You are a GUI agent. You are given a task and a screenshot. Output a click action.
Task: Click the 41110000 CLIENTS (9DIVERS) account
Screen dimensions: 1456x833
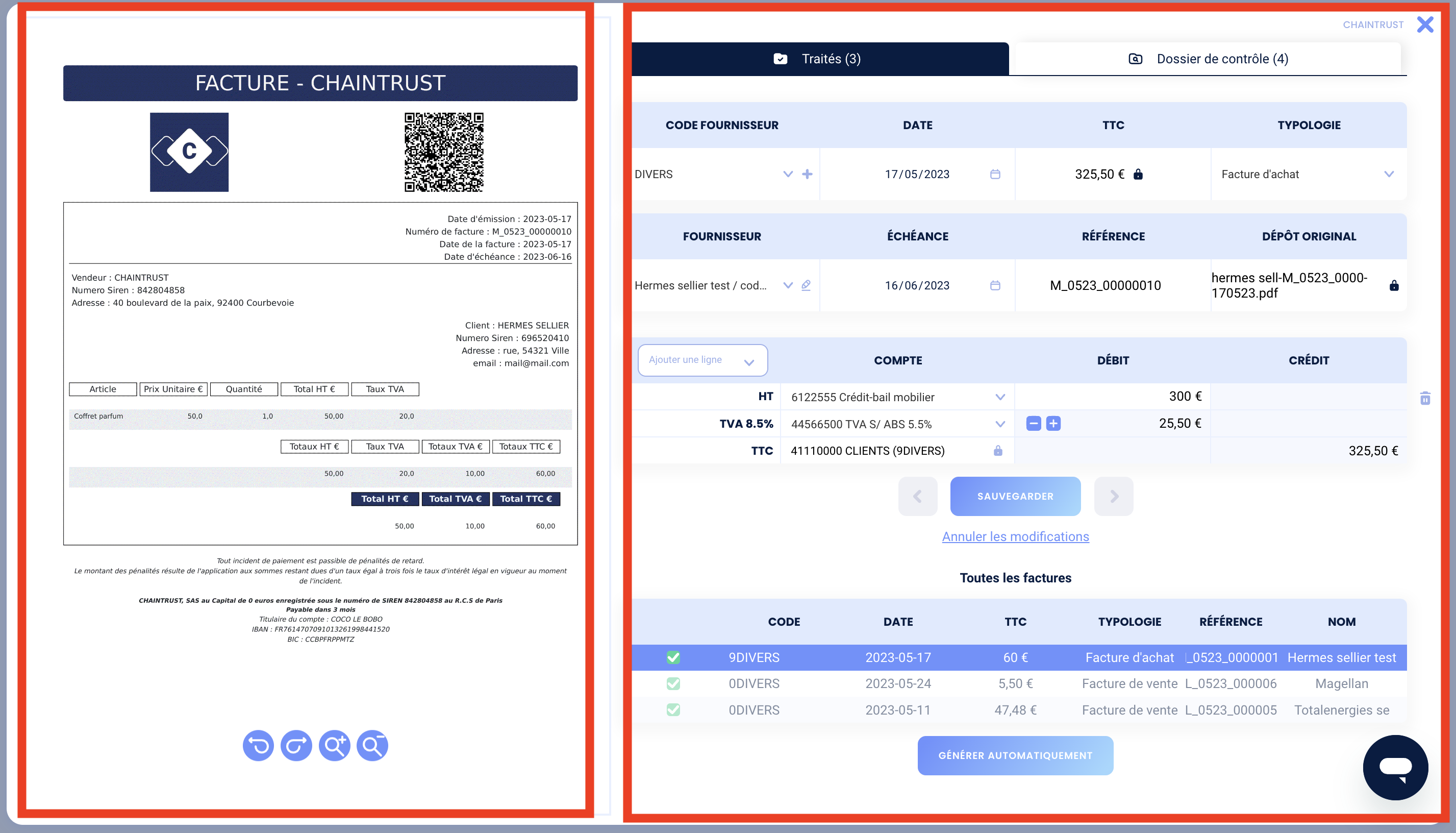[x=867, y=451]
